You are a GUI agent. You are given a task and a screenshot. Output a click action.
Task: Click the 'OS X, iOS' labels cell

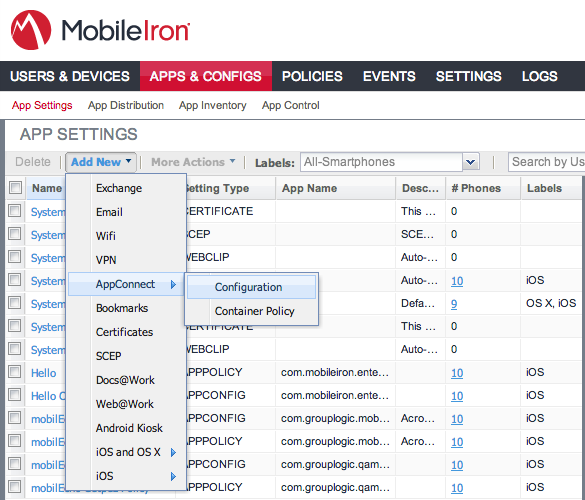point(551,303)
